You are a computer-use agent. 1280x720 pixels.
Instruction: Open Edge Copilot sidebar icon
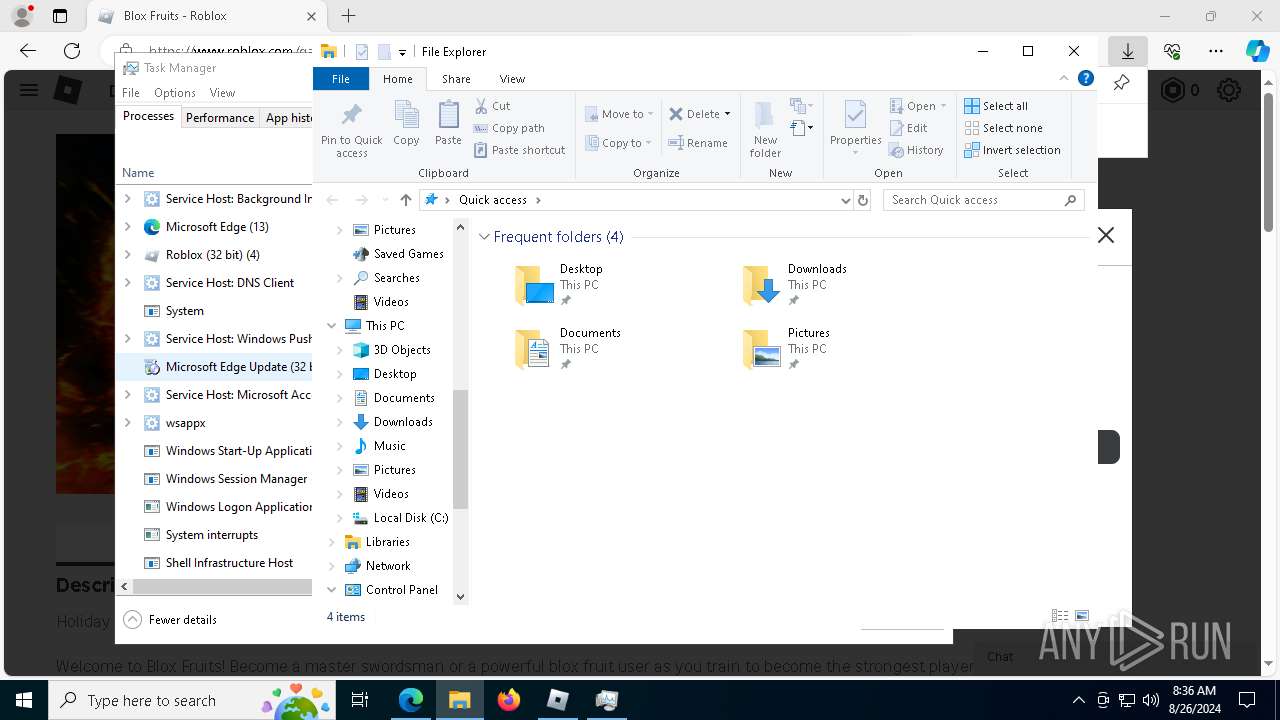[x=1257, y=51]
